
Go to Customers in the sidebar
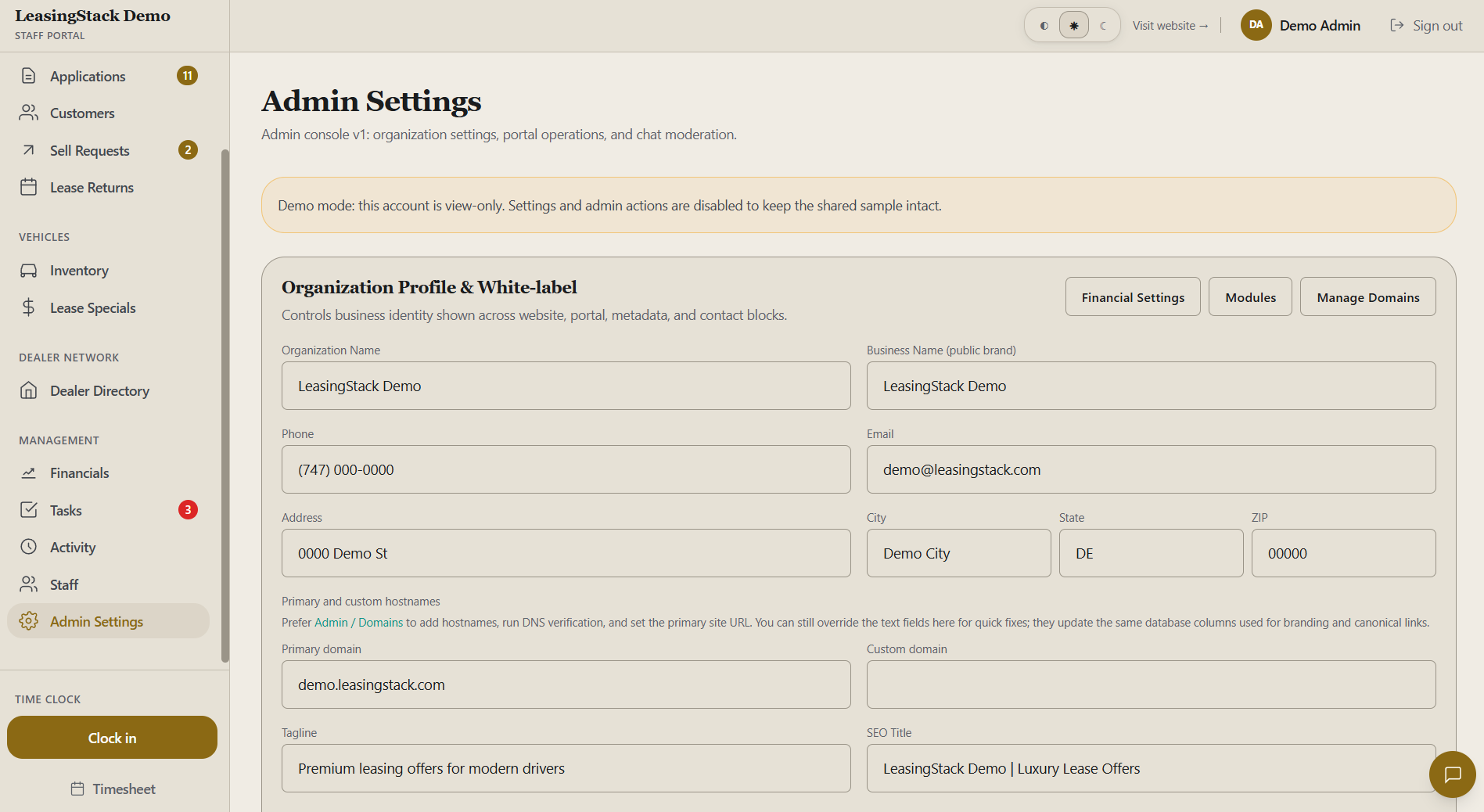coord(108,113)
